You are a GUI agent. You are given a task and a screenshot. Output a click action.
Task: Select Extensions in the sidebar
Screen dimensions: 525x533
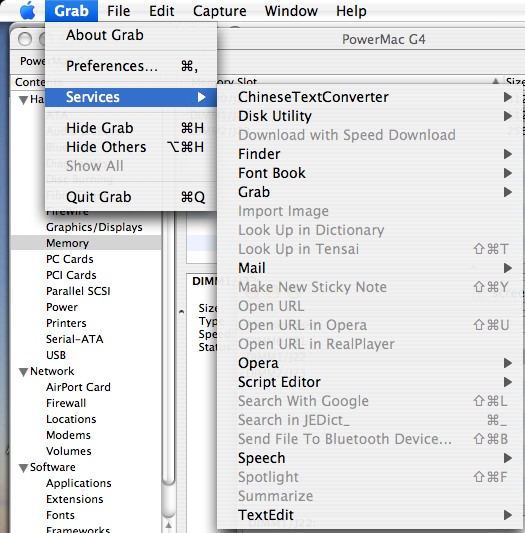click(74, 499)
